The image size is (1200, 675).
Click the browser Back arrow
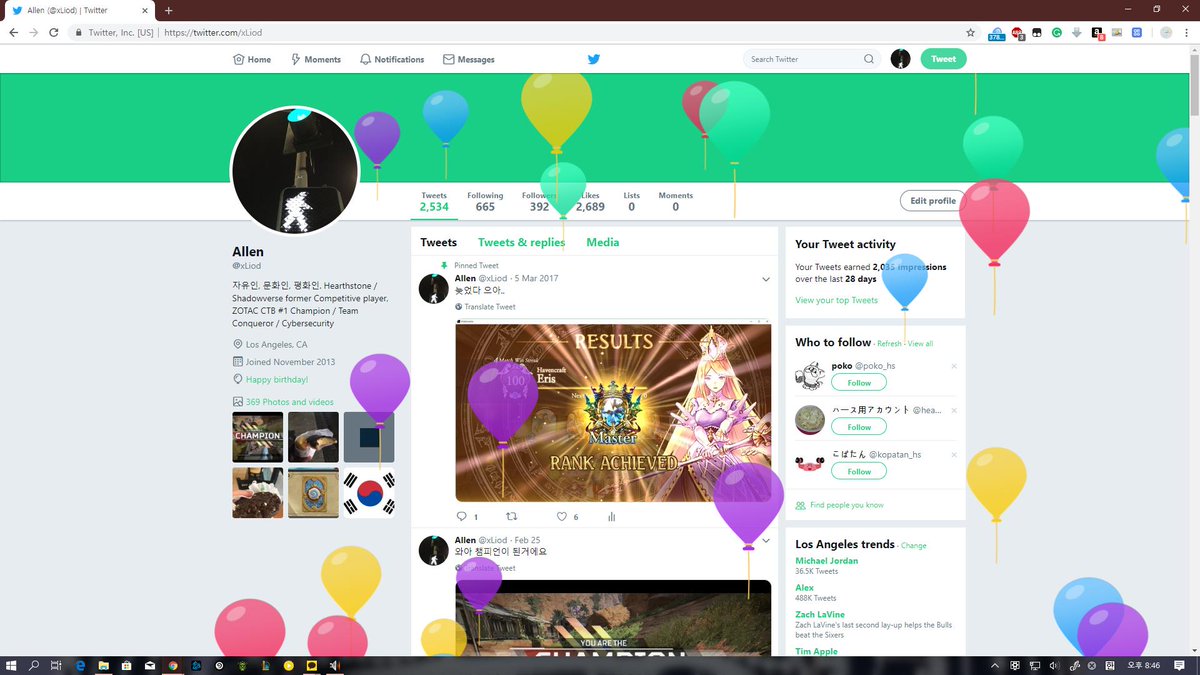[x=13, y=32]
